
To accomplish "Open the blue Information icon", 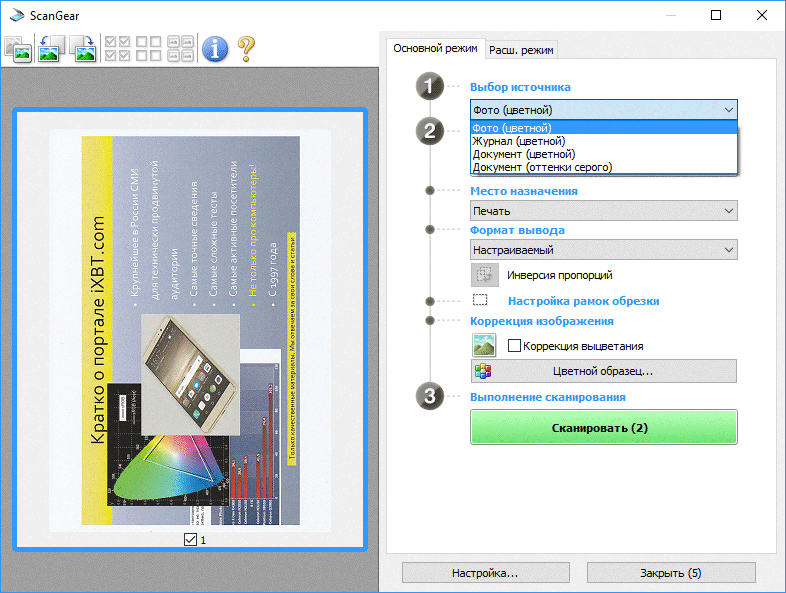I will click(215, 49).
